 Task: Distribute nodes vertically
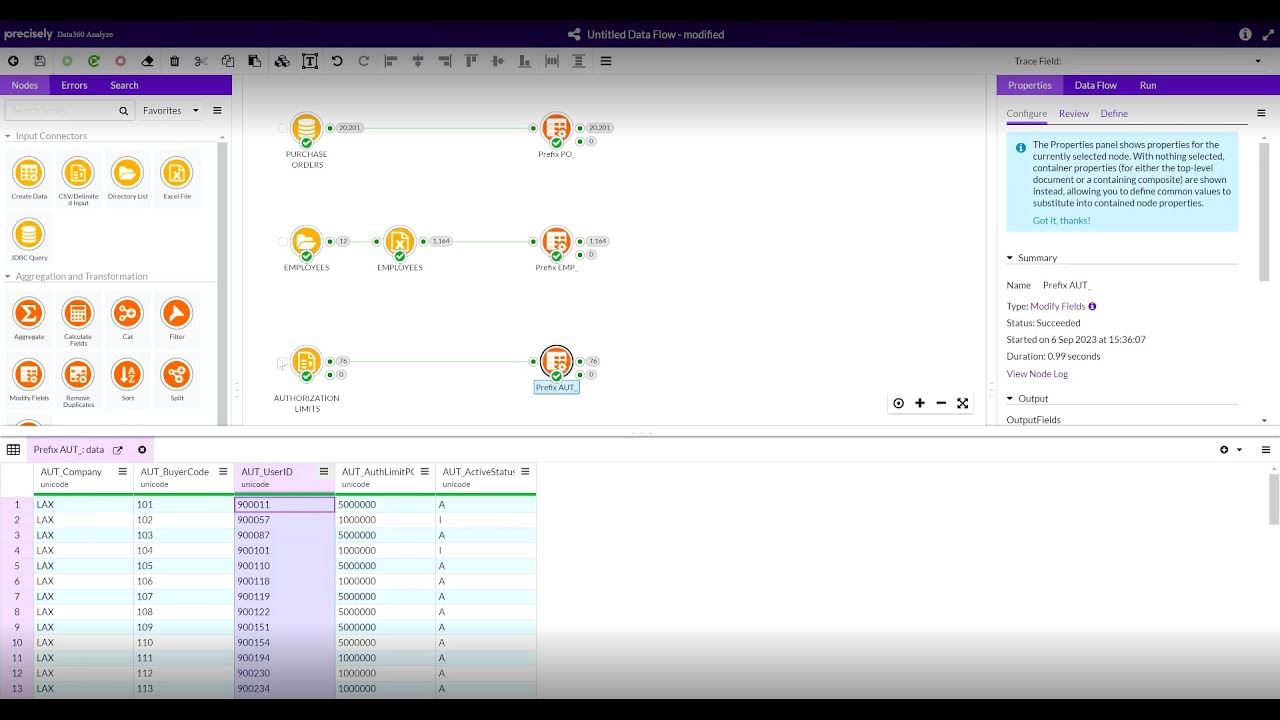point(578,61)
